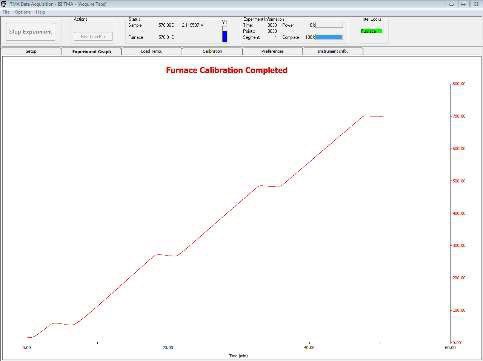Click the green status indicator label
This screenshot has height=361, width=483.
tap(371, 31)
